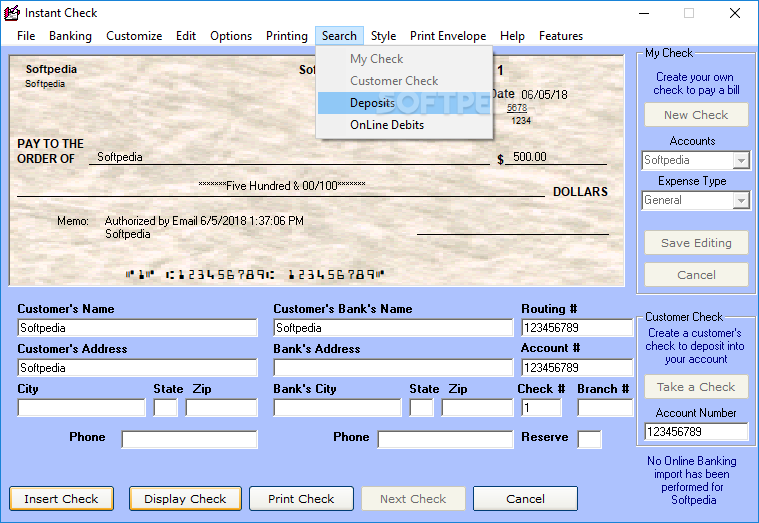Click the Branch # field
The image size is (759, 523).
point(605,408)
